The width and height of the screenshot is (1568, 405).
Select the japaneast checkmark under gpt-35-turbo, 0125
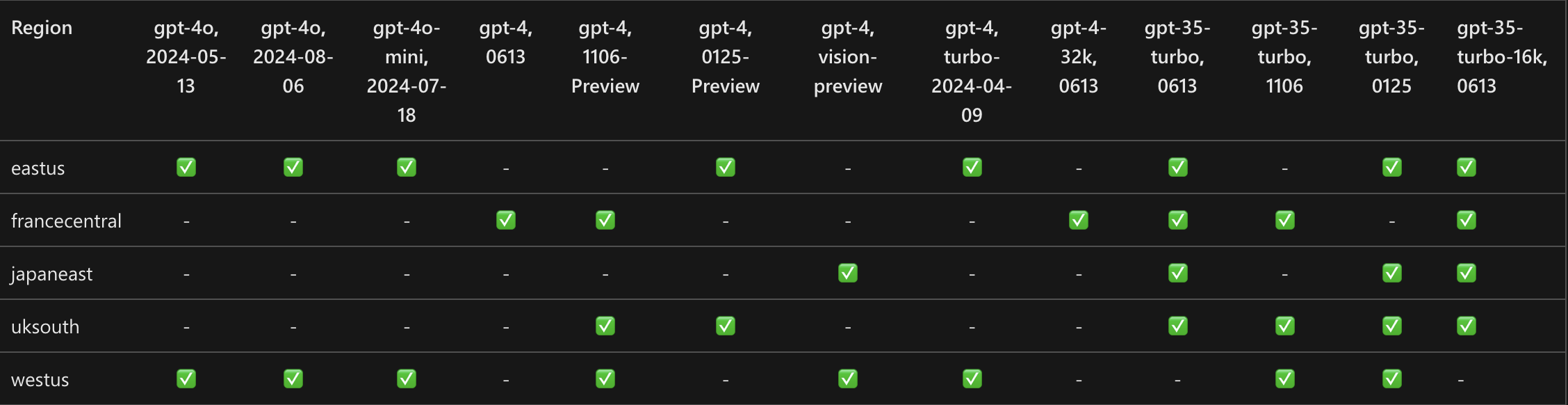1392,273
